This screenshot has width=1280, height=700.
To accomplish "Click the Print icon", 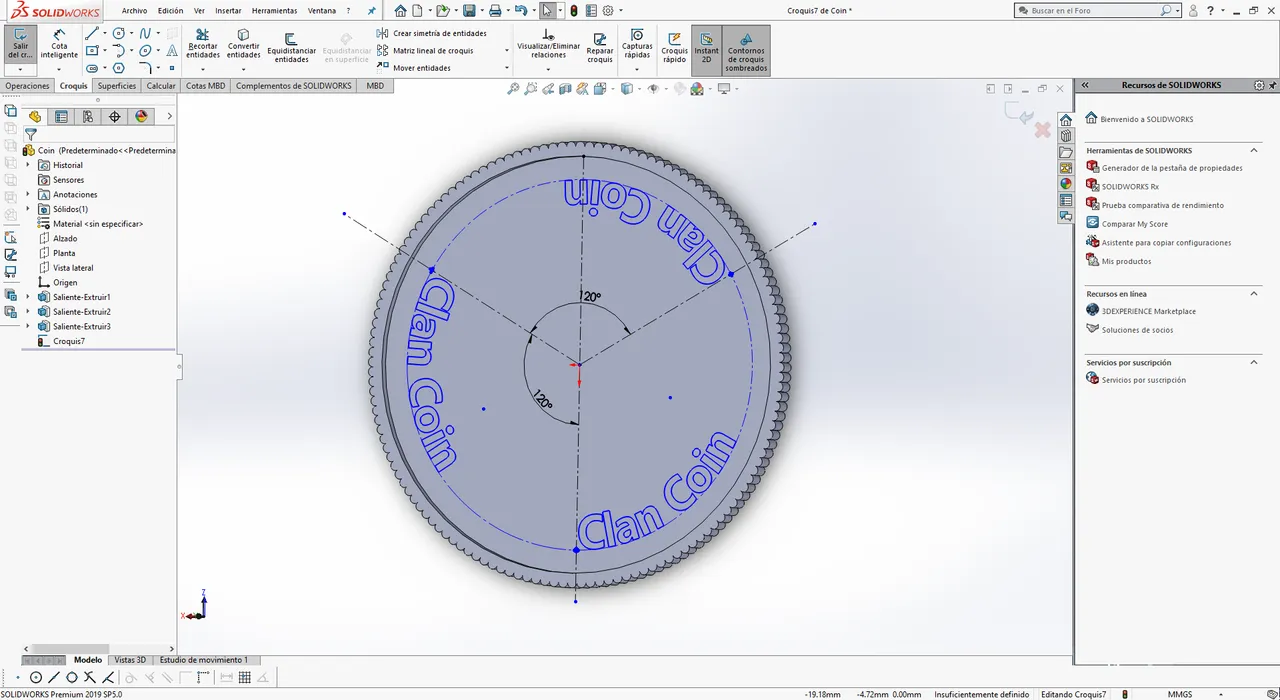I will click(x=494, y=10).
